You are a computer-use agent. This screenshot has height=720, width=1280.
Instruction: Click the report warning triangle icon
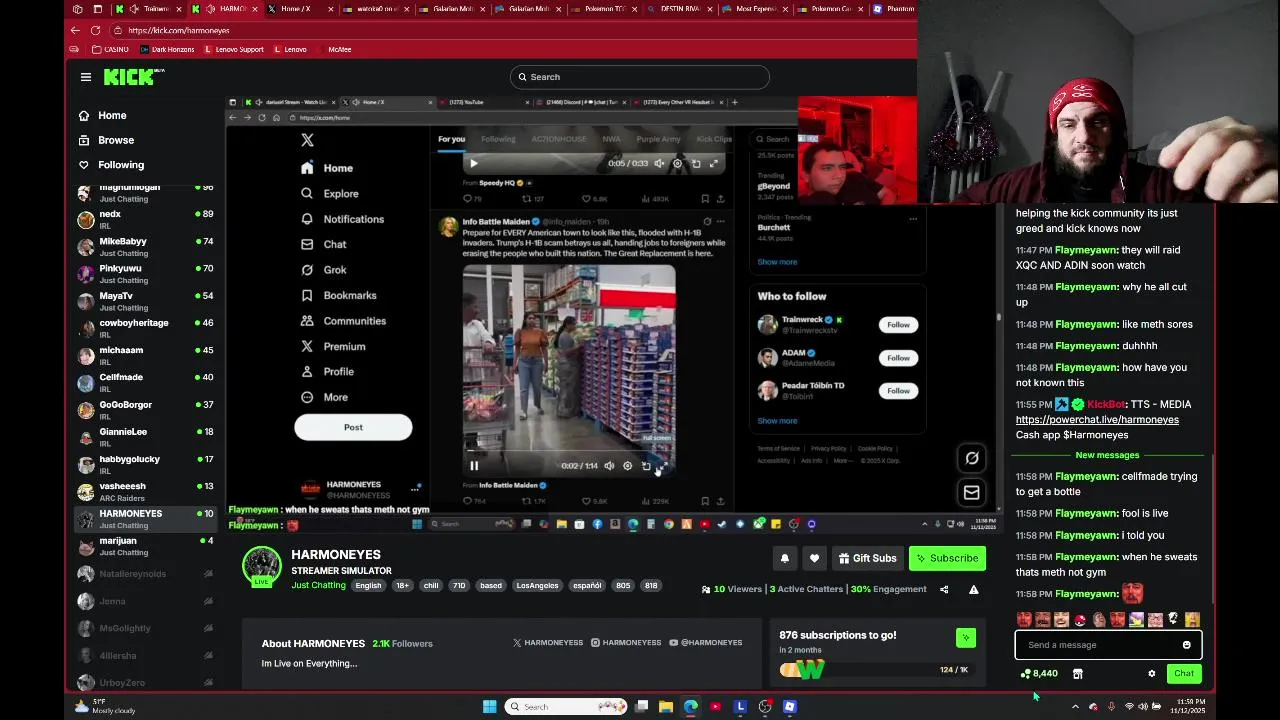click(973, 589)
